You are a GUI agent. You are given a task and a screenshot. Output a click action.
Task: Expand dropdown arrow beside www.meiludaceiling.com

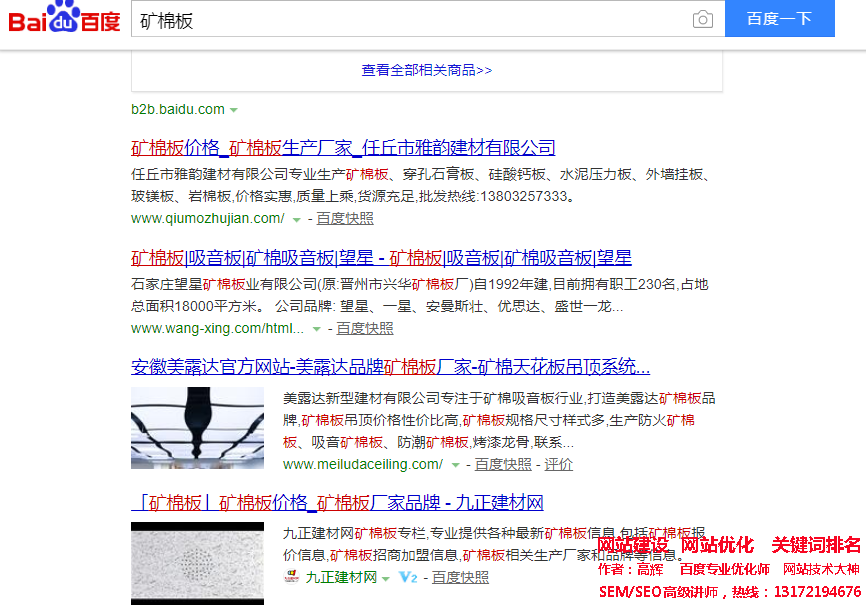(x=455, y=465)
